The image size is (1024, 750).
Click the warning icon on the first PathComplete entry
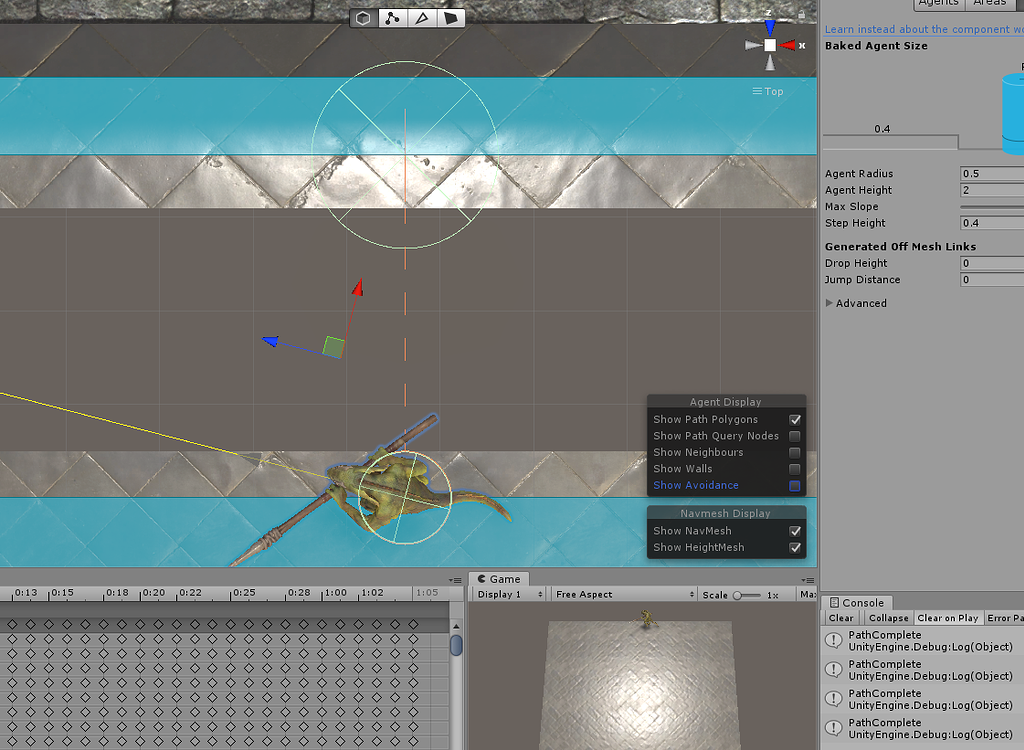[x=832, y=640]
